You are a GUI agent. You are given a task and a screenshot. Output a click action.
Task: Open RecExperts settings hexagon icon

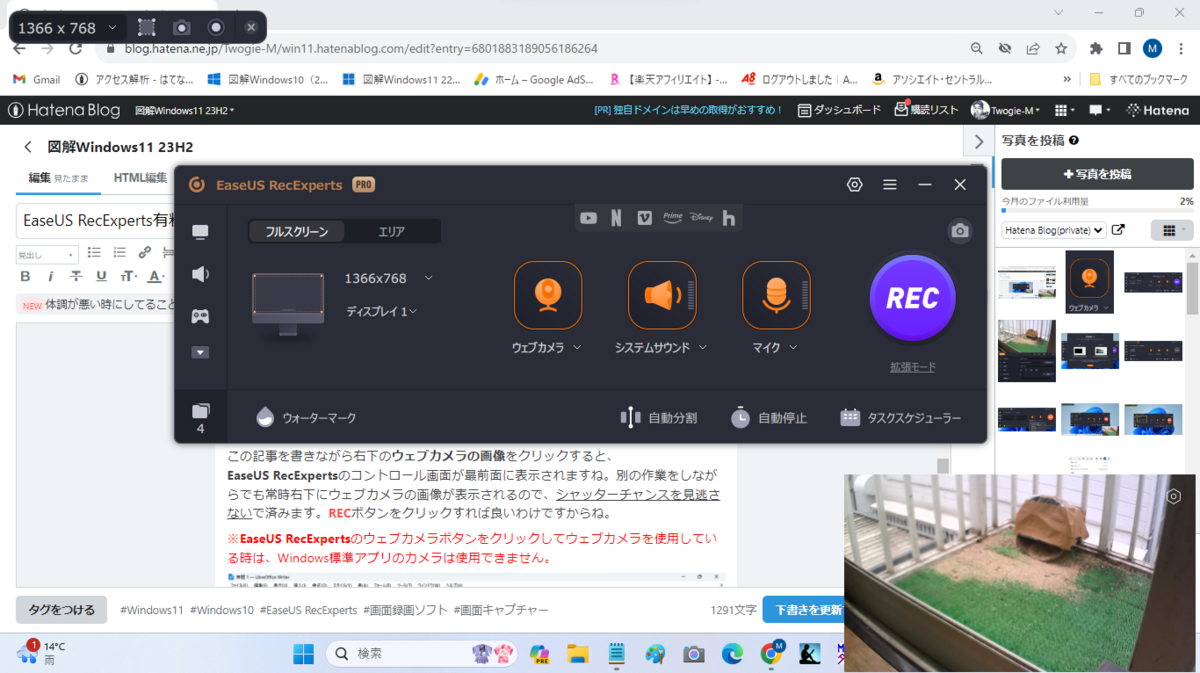(x=854, y=185)
